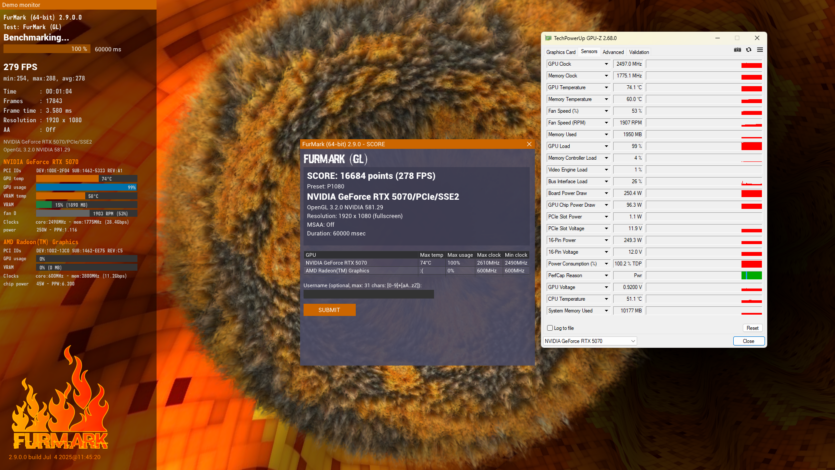Enable the Log to file checkbox
Image resolution: width=835 pixels, height=470 pixels.
pyautogui.click(x=549, y=328)
